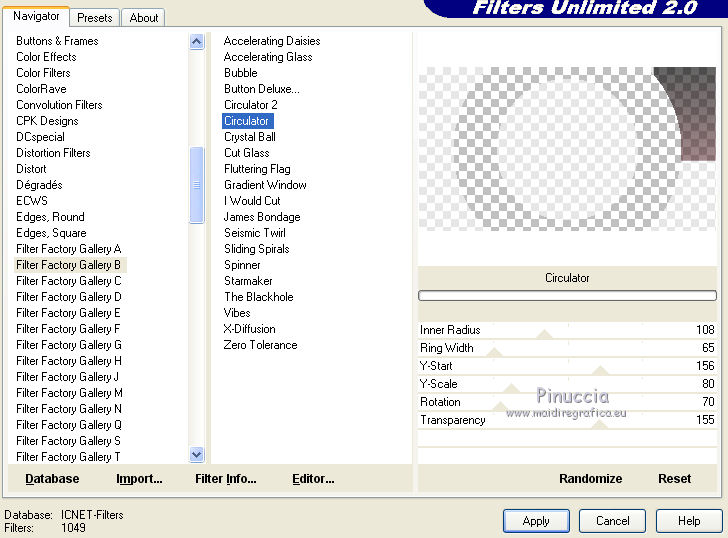Choose the X-Diffusion filter
The width and height of the screenshot is (728, 538).
point(249,329)
